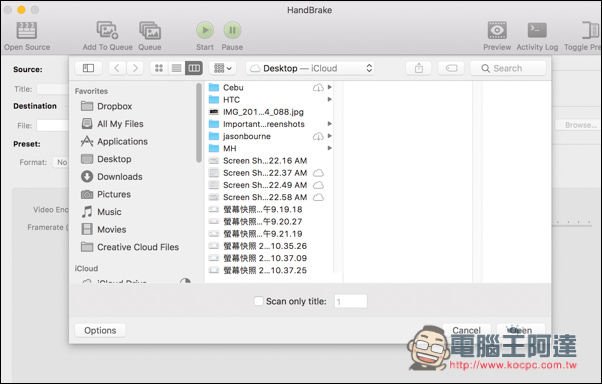Click the Scan only title number field
Image resolution: width=602 pixels, height=384 pixels.
coord(351,301)
